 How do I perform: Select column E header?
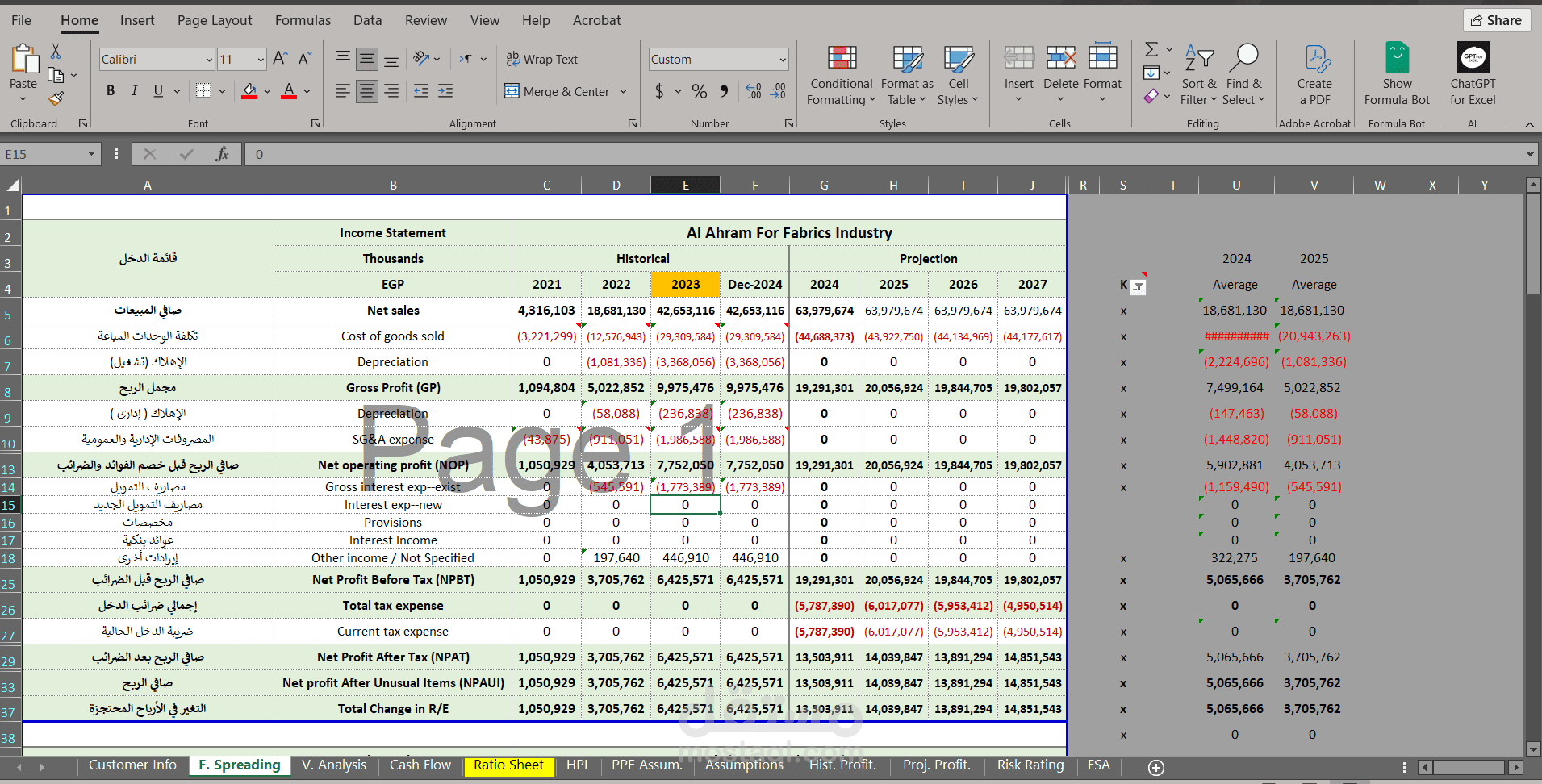click(685, 186)
